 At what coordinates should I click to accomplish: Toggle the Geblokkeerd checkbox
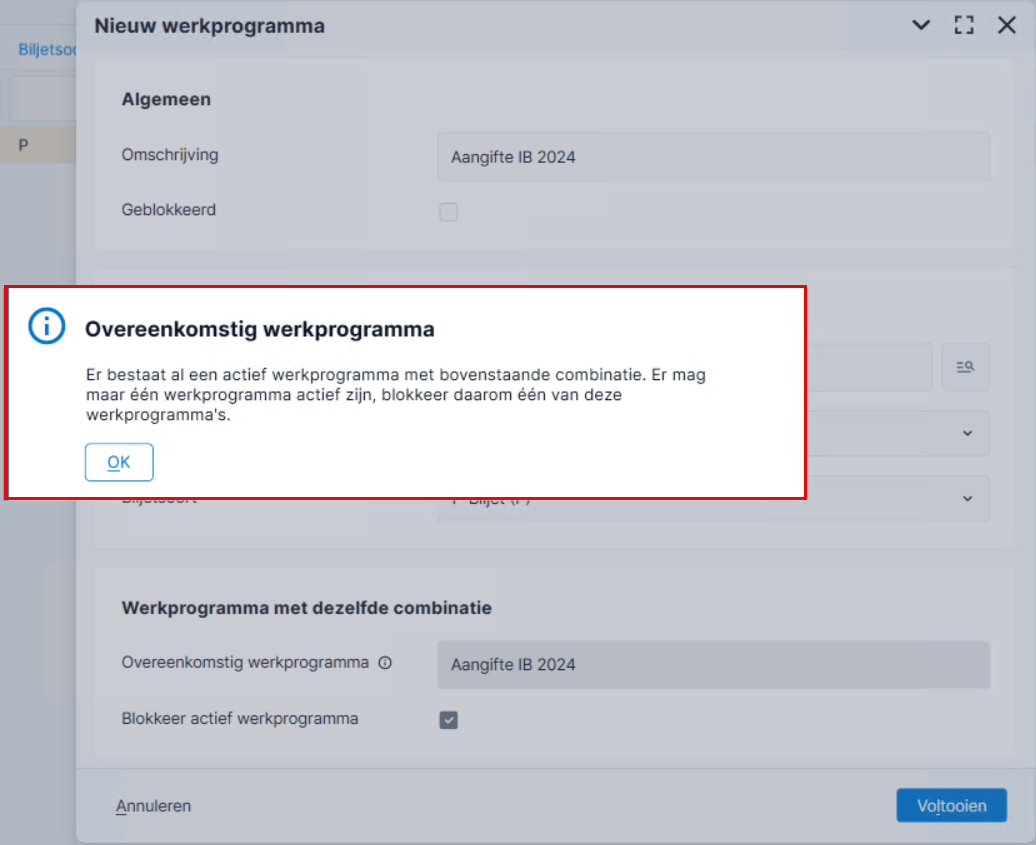tap(449, 211)
